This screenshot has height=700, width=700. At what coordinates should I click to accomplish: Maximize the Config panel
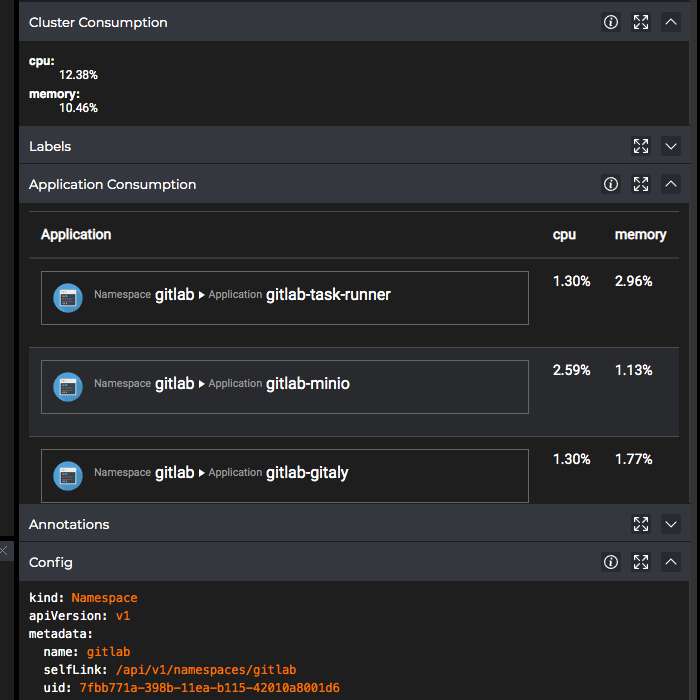(641, 562)
